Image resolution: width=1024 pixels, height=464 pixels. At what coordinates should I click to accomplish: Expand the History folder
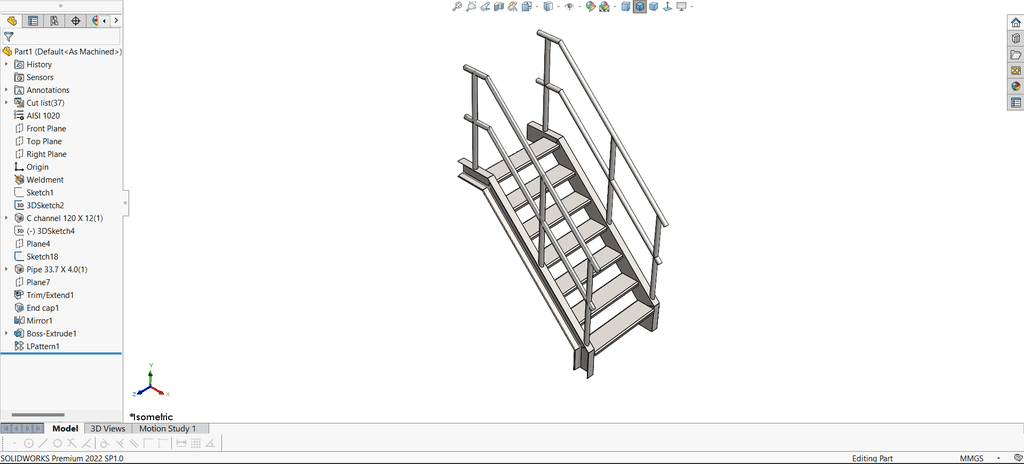[x=7, y=65]
